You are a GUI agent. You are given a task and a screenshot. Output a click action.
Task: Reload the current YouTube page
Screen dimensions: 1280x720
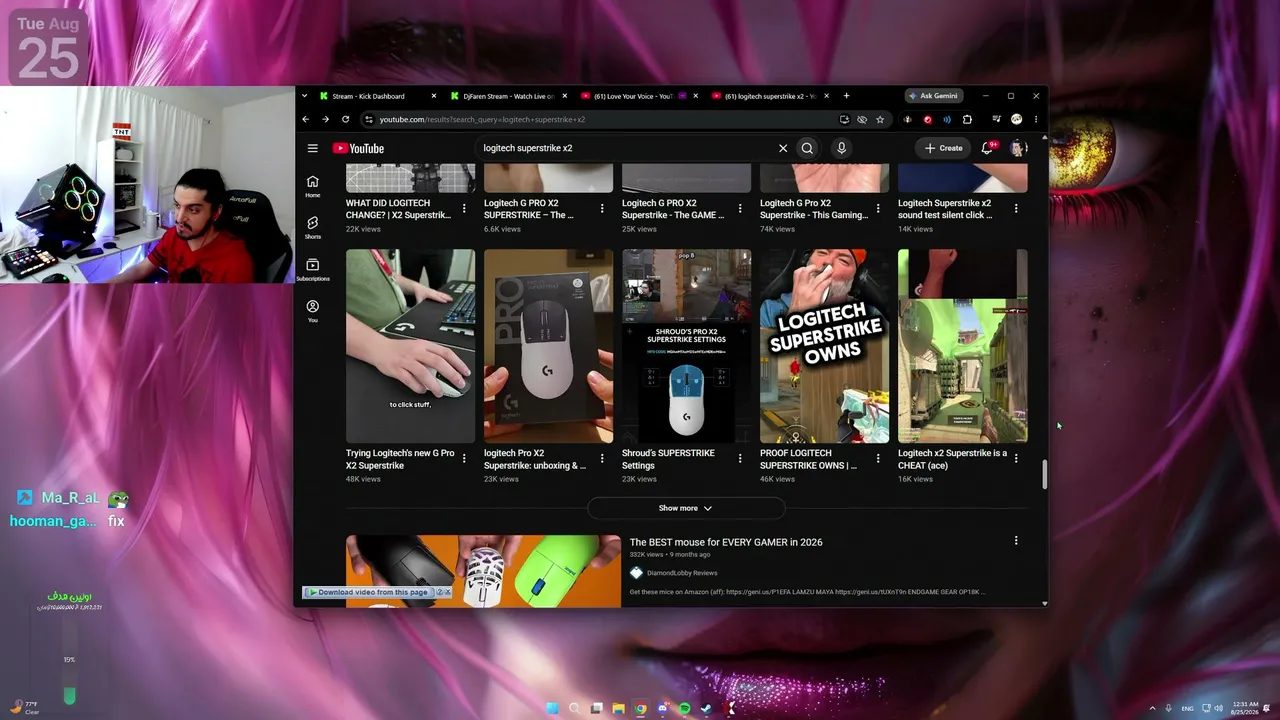pyautogui.click(x=345, y=119)
